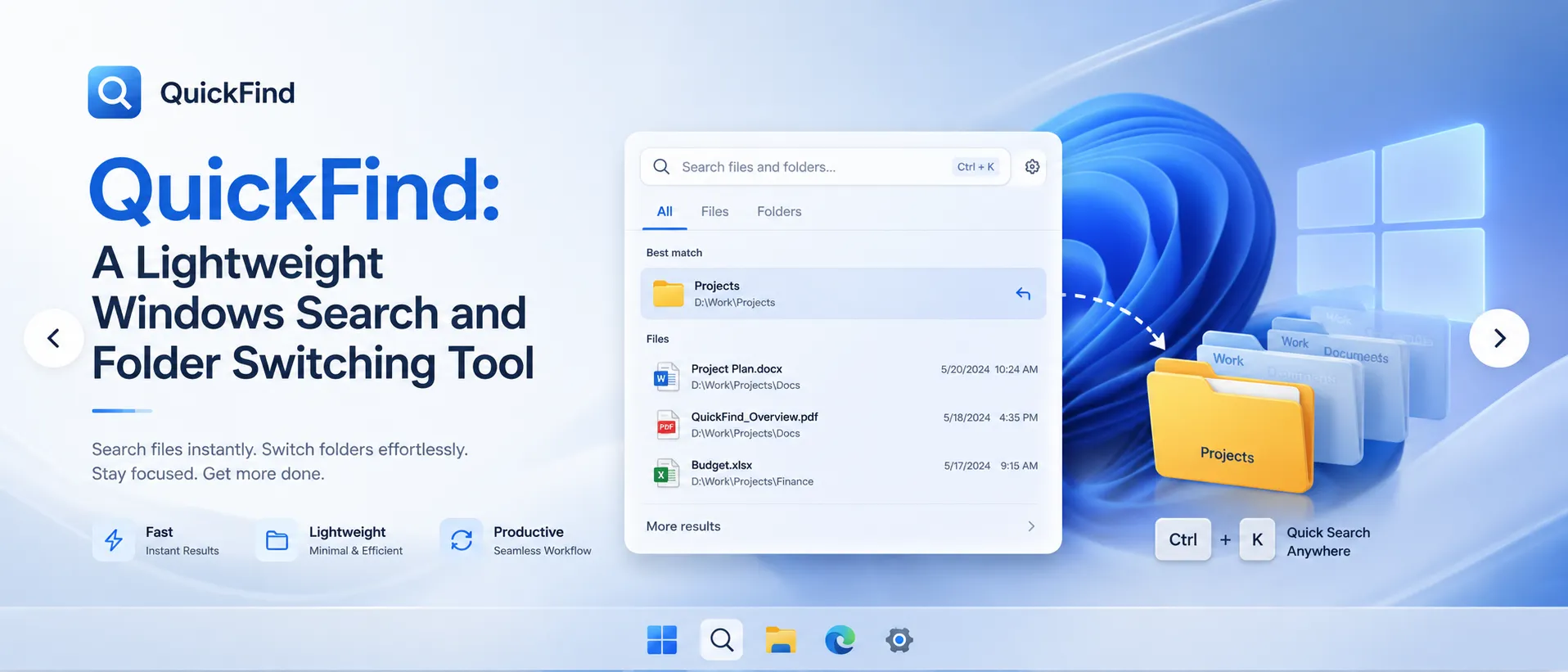Launch Microsoft Edge from the taskbar
The image size is (1568, 672).
840,640
